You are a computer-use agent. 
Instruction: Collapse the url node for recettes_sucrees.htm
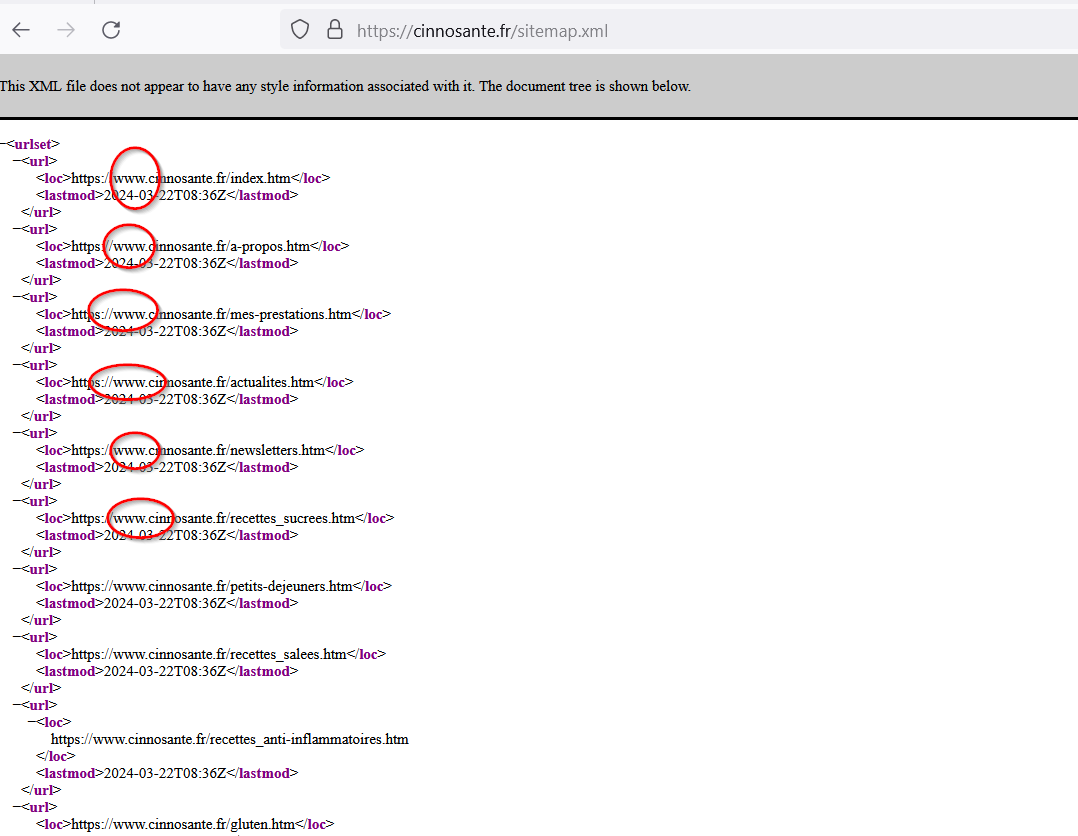pos(17,501)
